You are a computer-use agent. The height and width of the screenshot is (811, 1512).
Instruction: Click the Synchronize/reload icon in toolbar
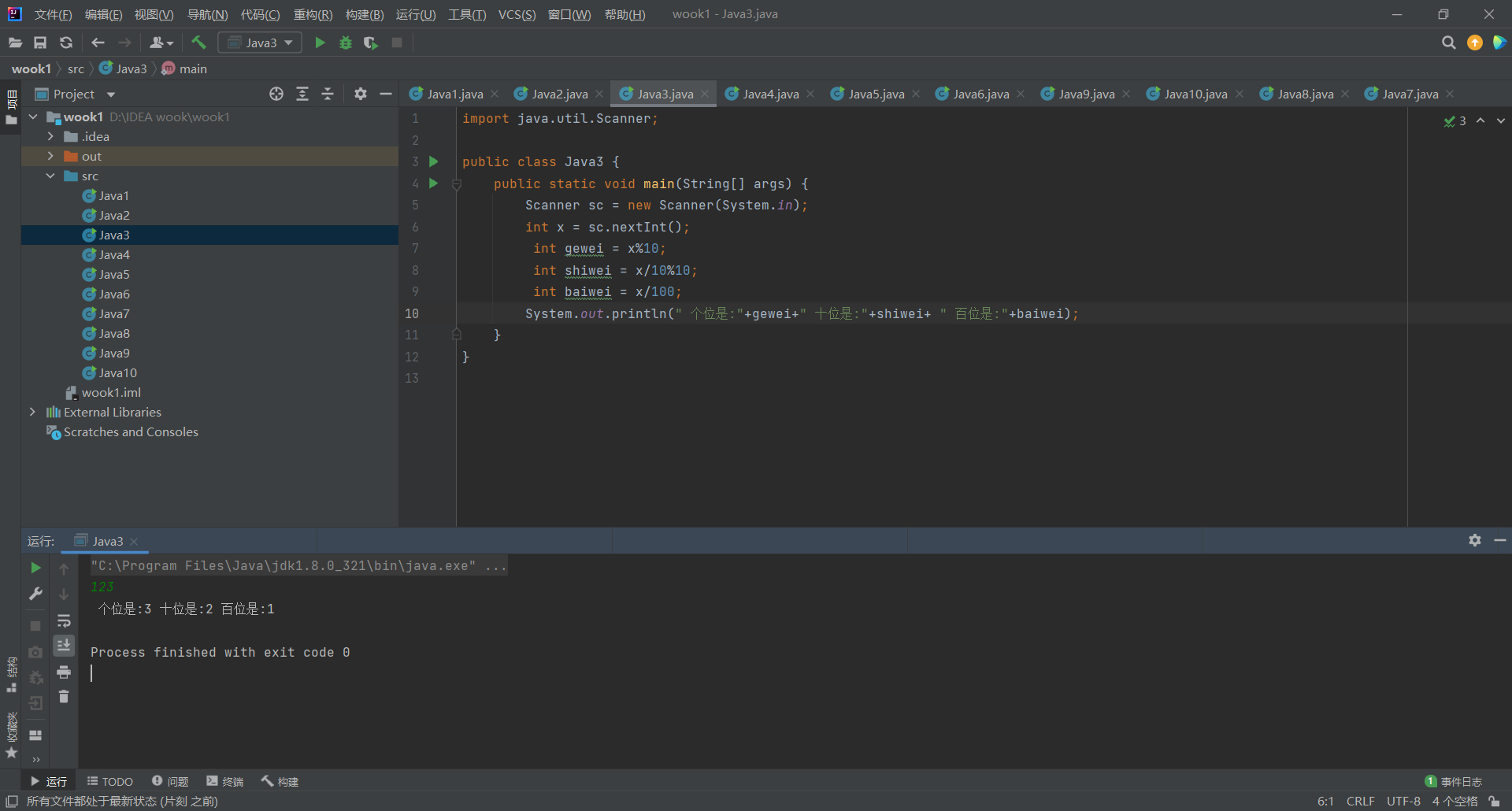[x=66, y=43]
